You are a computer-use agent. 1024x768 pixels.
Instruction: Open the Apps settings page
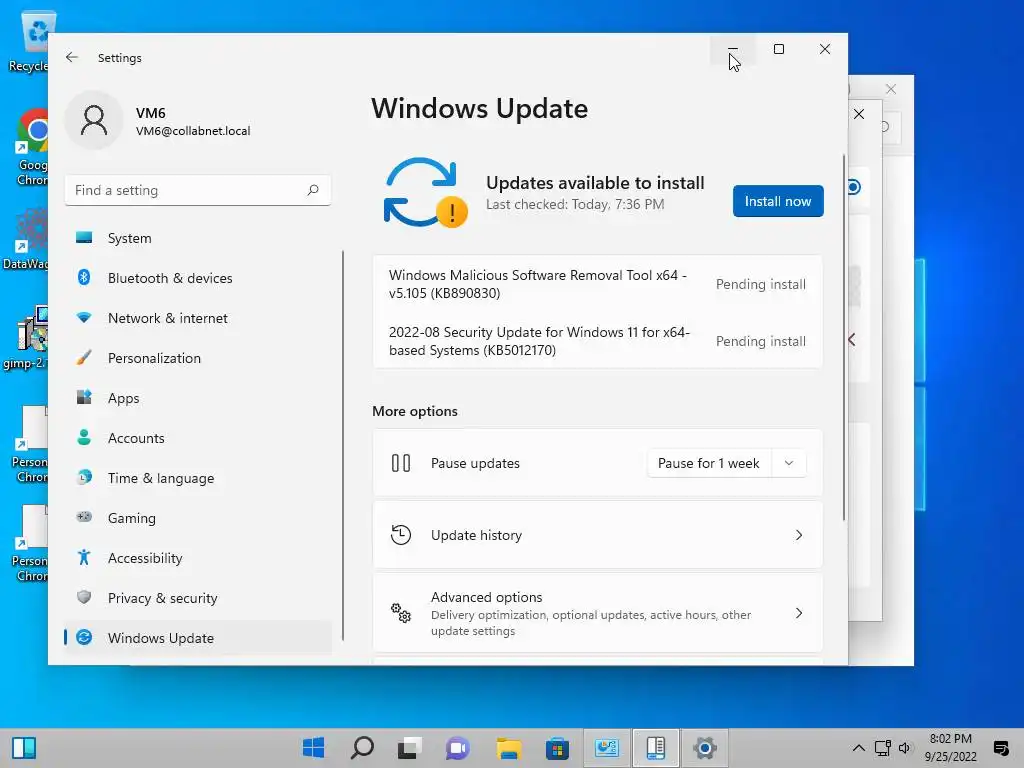[198, 398]
